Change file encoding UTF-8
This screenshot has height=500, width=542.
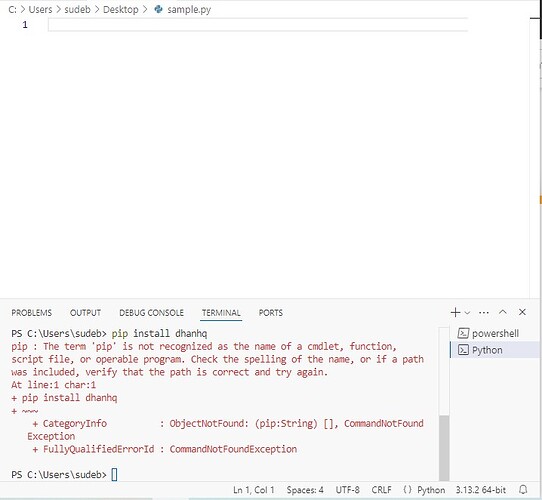347,490
